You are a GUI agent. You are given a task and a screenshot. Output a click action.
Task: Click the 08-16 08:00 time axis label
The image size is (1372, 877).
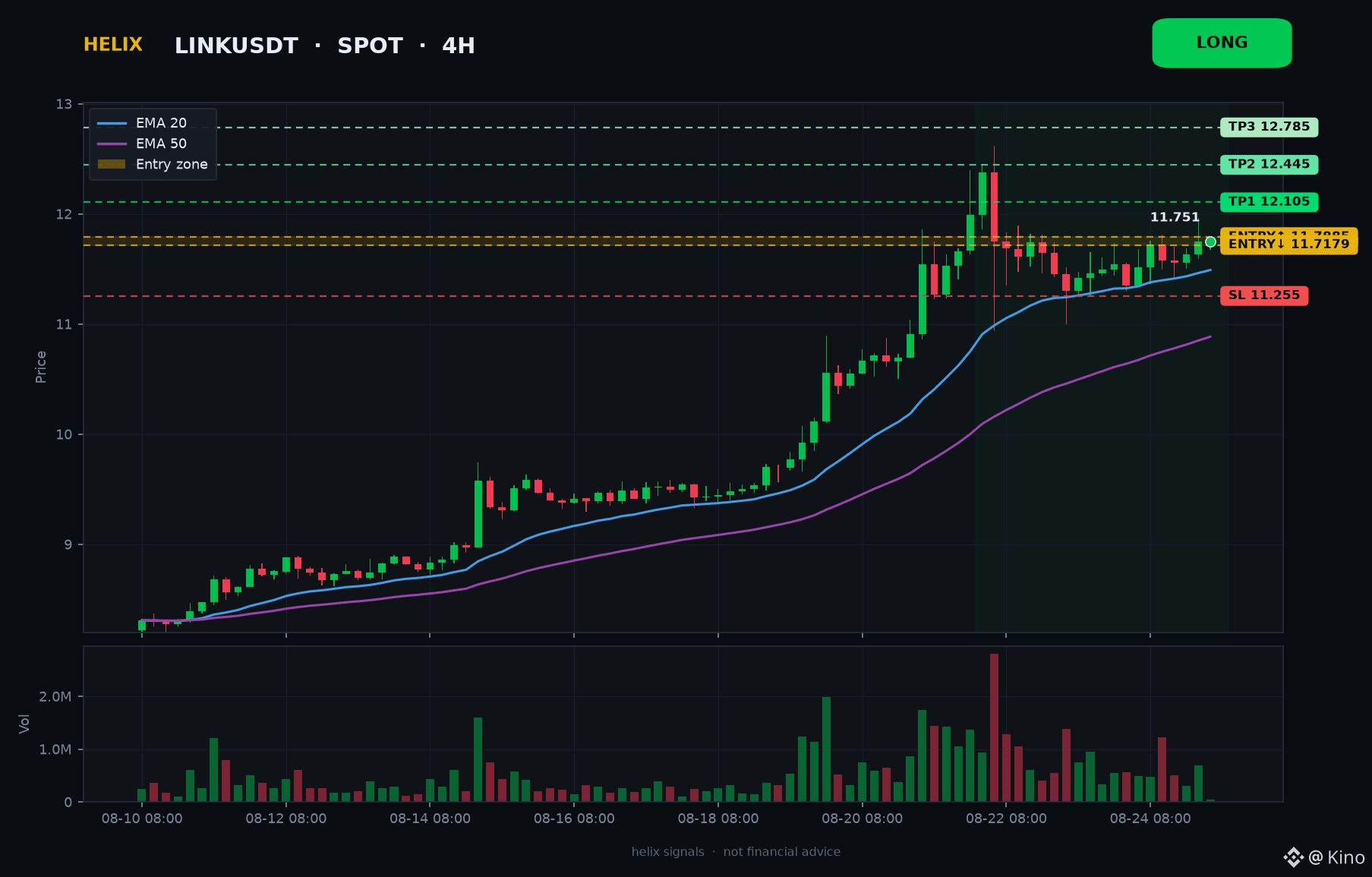574,819
